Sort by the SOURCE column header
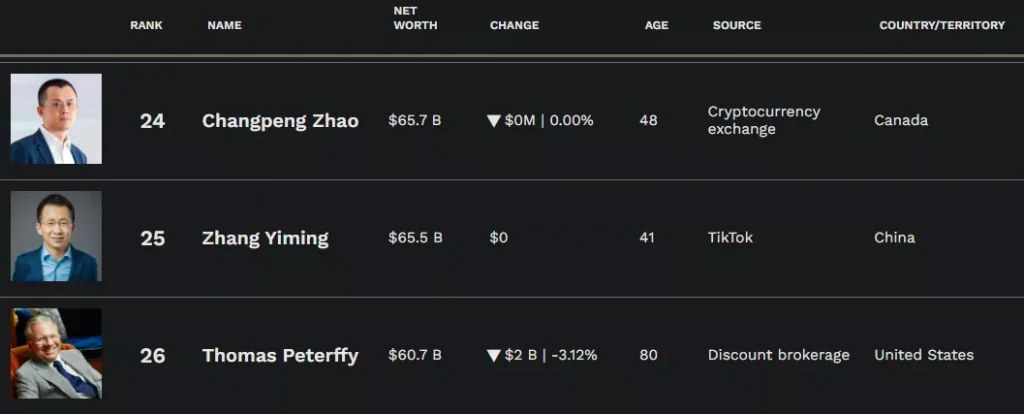This screenshot has width=1024, height=414. click(737, 25)
